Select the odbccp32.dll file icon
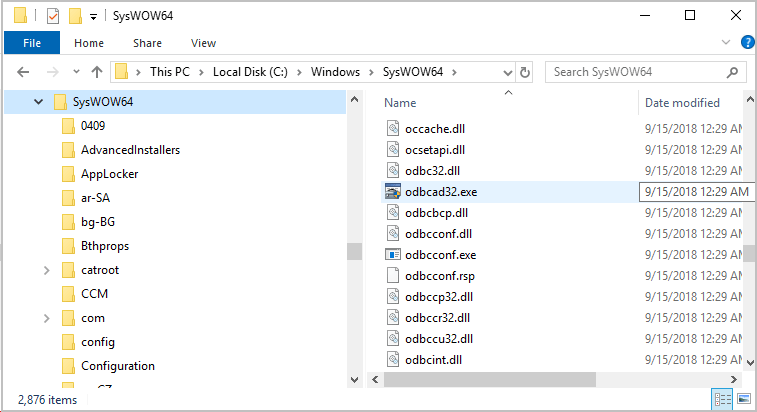 point(393,297)
